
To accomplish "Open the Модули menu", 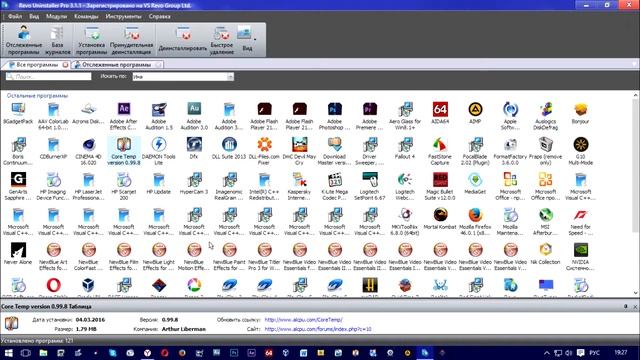I will [x=56, y=17].
